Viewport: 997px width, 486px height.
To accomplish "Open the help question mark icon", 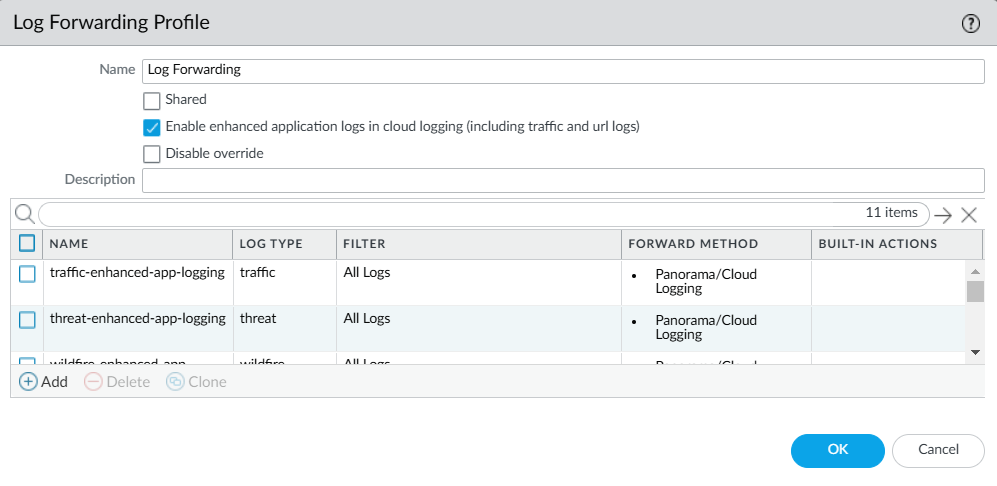I will 970,25.
